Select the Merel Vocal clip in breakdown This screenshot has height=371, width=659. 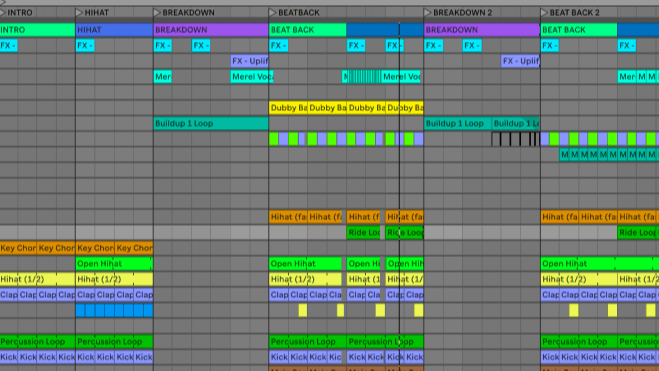(252, 77)
